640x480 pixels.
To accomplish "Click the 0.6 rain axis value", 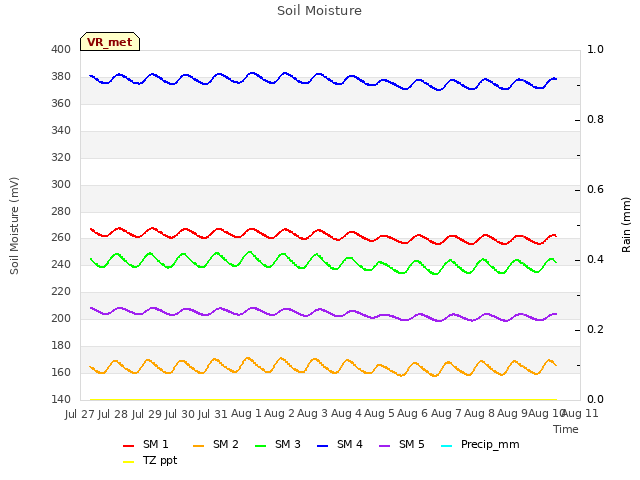I will click(595, 189).
